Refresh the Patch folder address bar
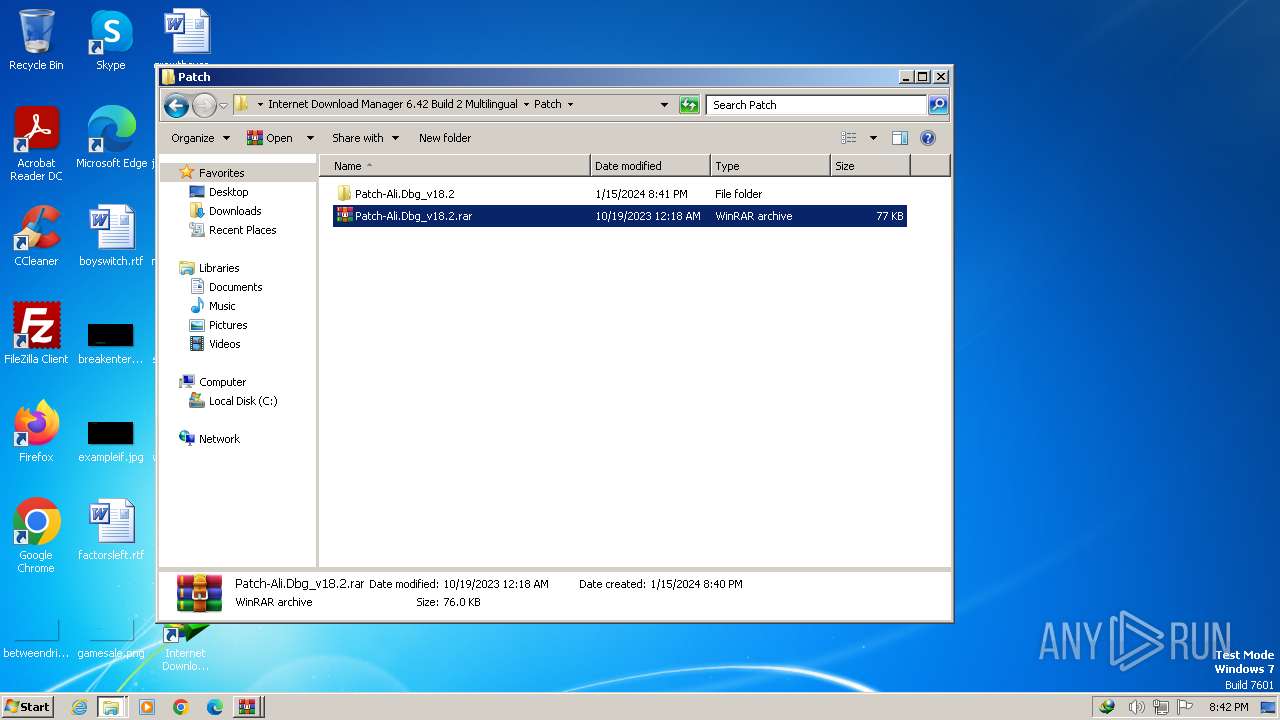The image size is (1280, 720). pos(689,104)
